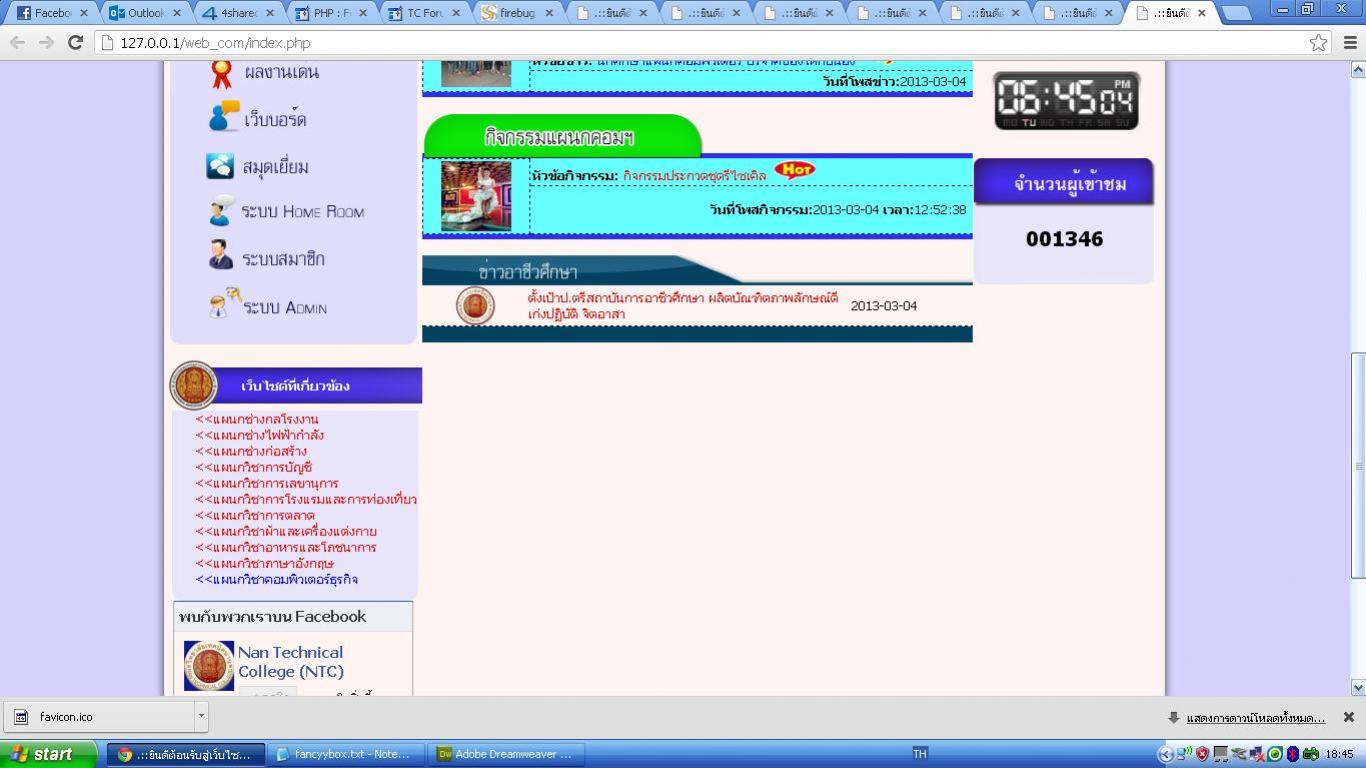This screenshot has width=1366, height=768.
Task: Expand hidden tray icons arrow
Action: [1165, 754]
